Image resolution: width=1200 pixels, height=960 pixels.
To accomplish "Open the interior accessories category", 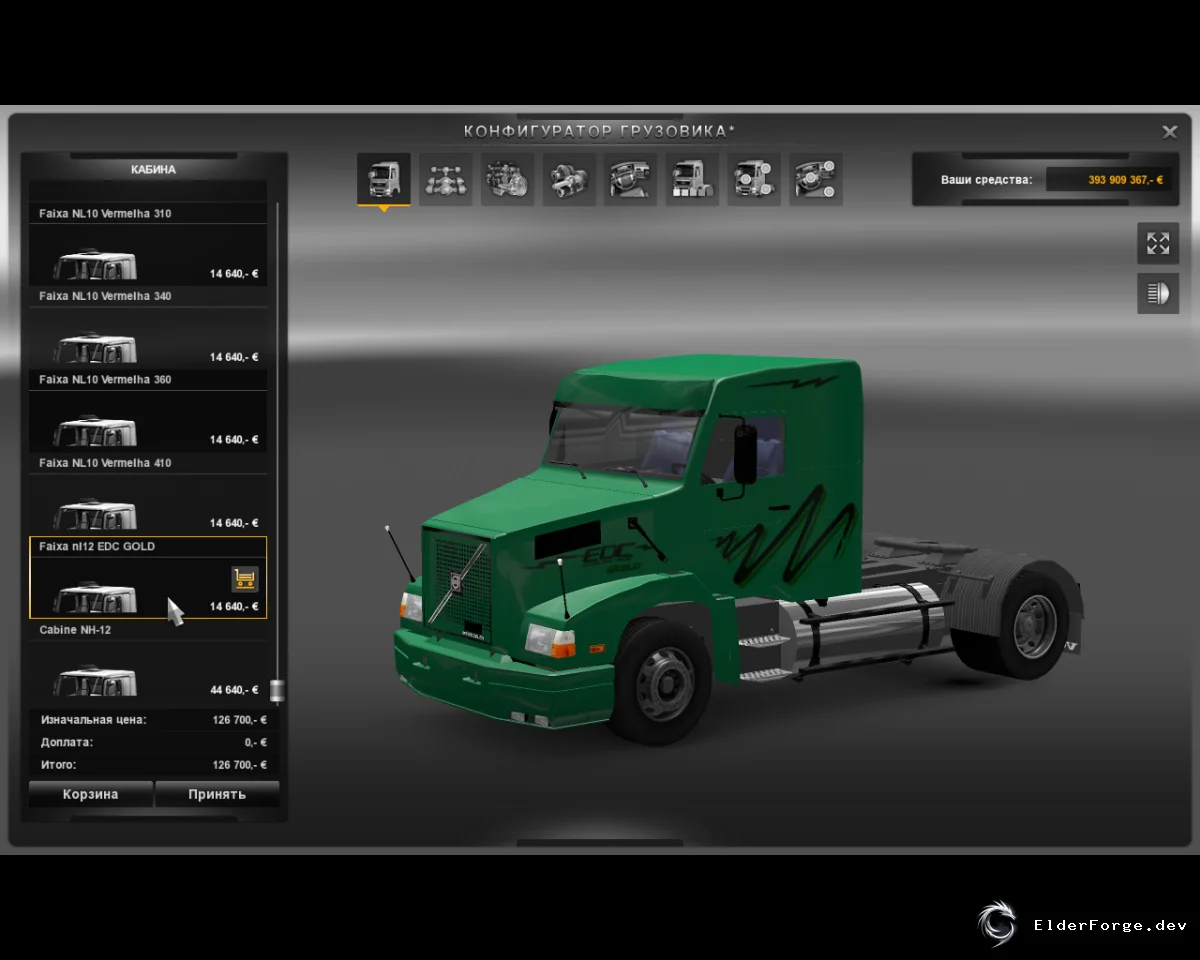I will (x=816, y=179).
